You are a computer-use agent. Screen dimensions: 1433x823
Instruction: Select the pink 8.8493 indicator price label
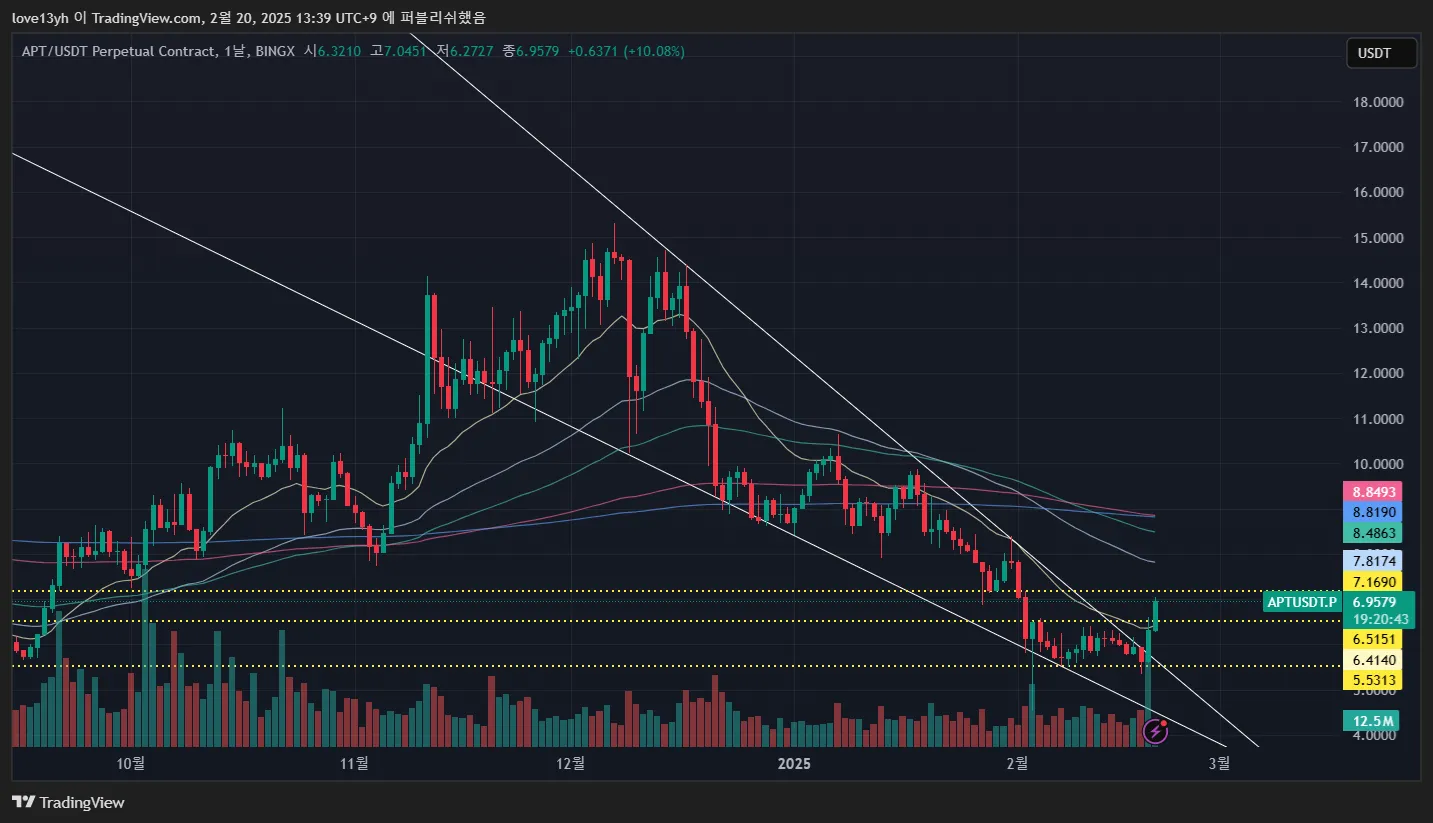coord(1374,492)
